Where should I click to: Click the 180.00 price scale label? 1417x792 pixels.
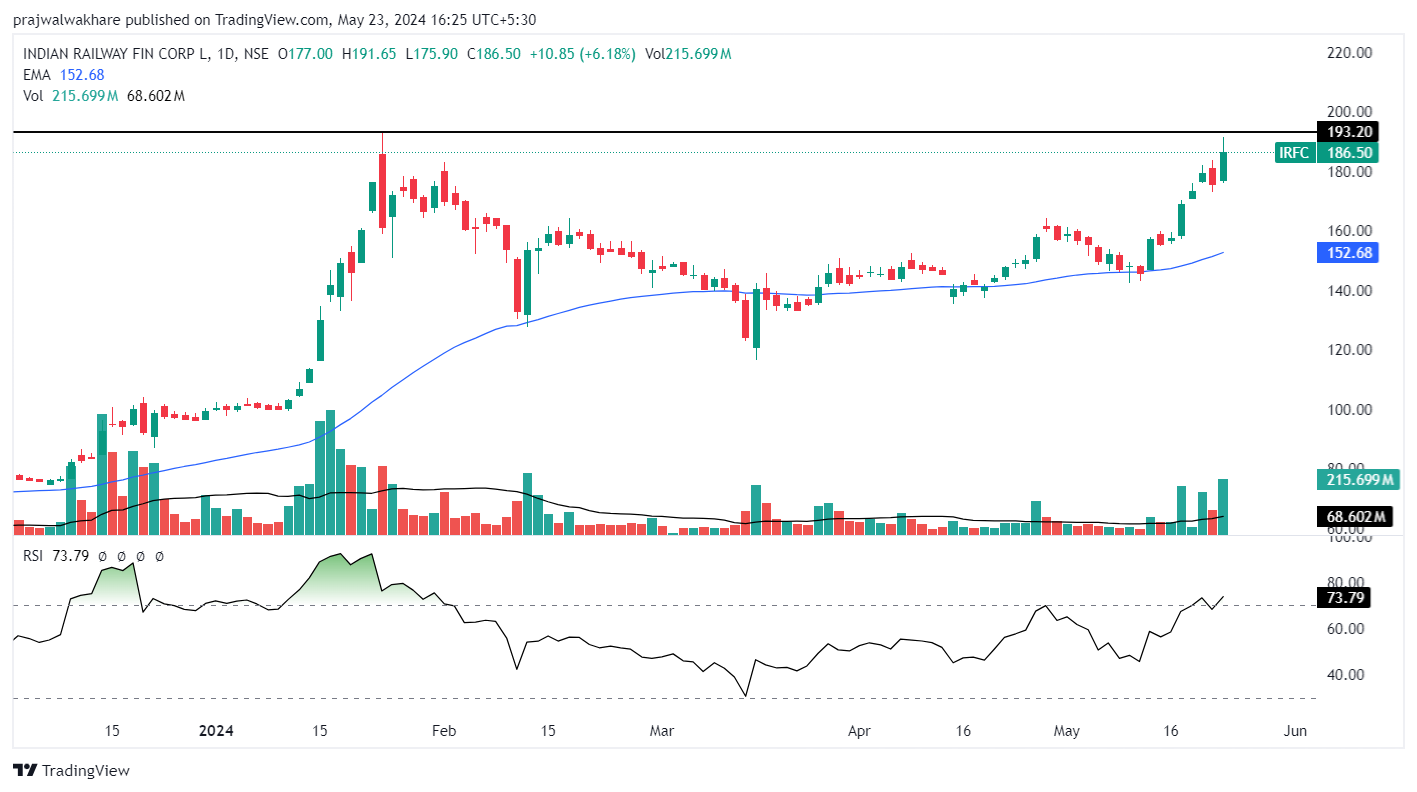click(1349, 172)
